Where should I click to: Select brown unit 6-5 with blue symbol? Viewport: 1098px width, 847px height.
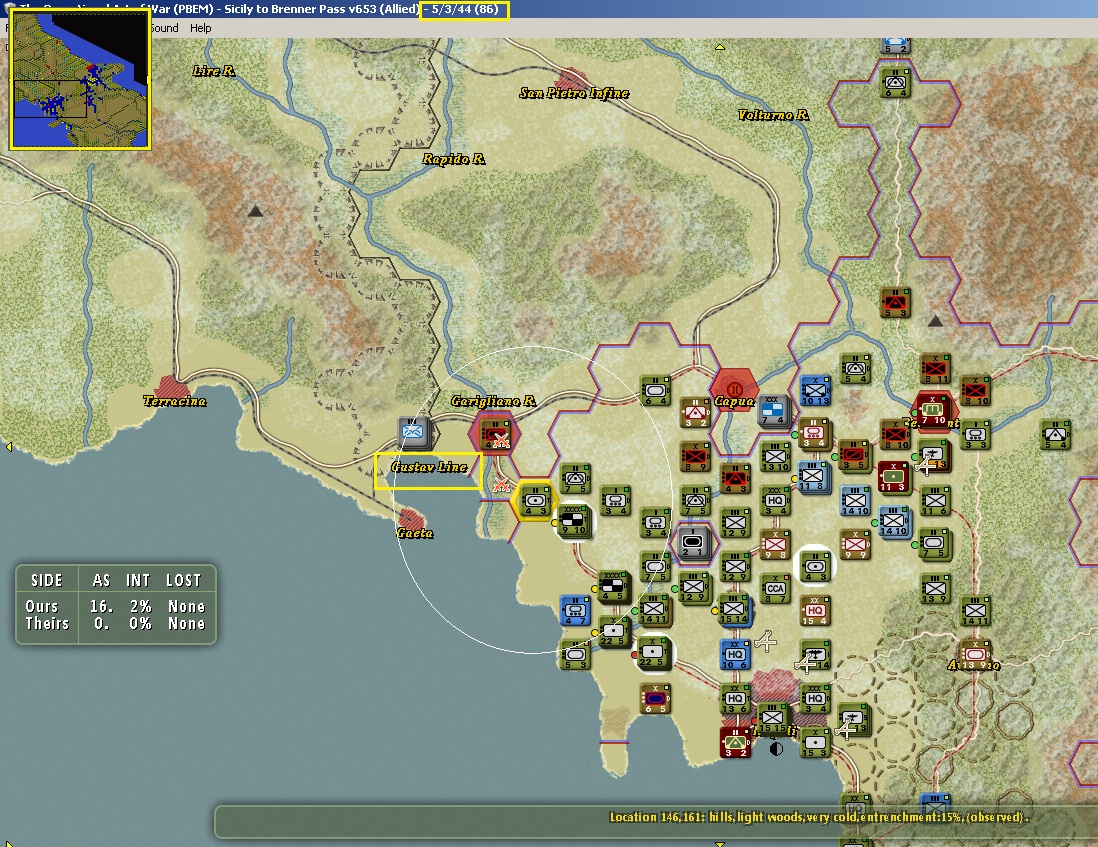tap(655, 699)
